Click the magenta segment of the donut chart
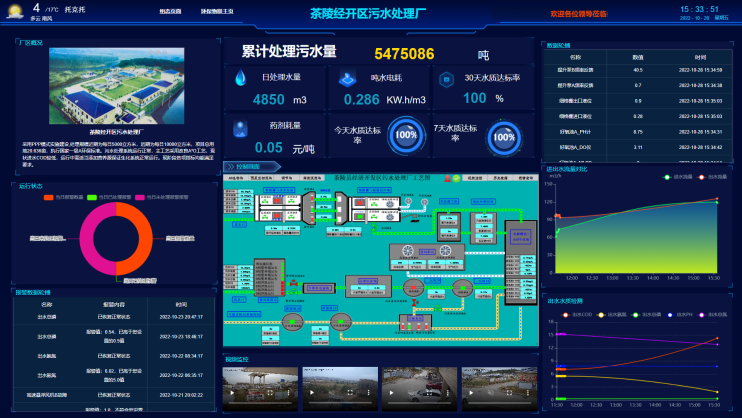The height and width of the screenshot is (418, 742). 88,239
